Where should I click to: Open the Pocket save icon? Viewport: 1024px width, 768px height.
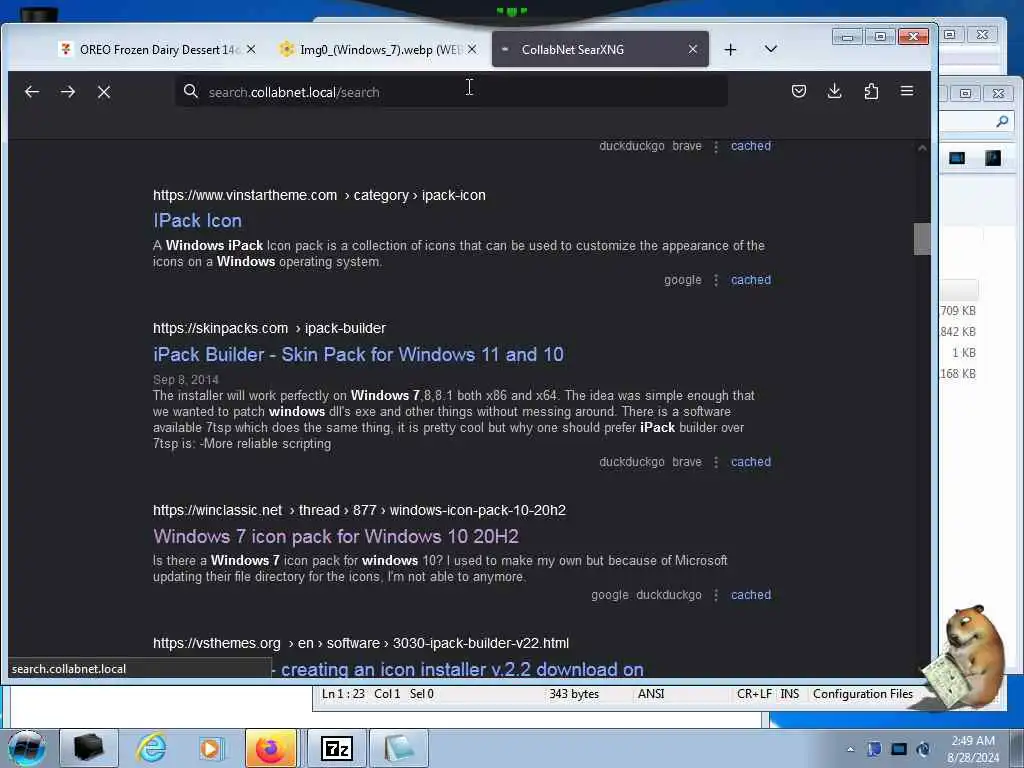click(799, 91)
